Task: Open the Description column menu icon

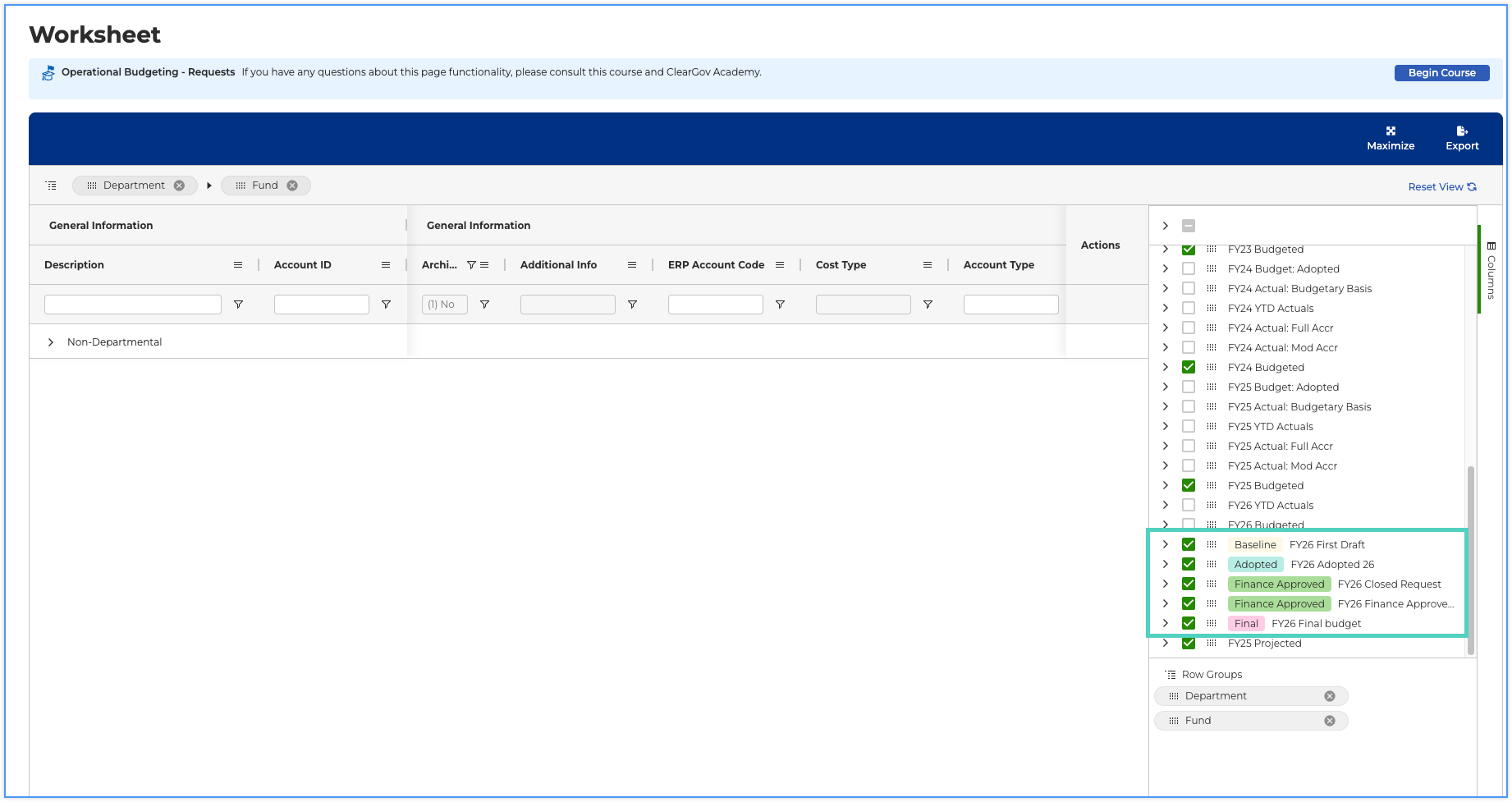Action: point(238,265)
